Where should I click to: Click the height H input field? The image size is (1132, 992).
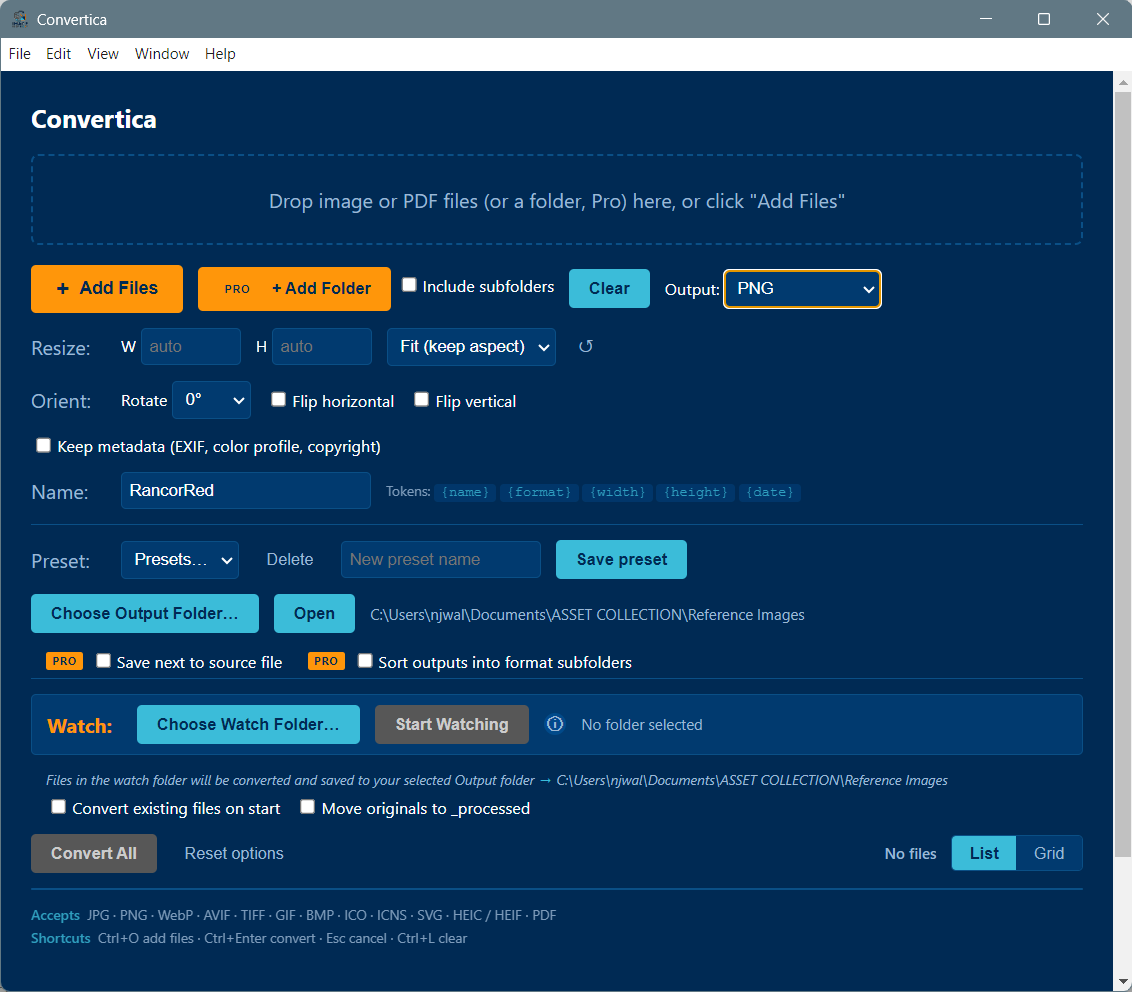click(x=322, y=347)
